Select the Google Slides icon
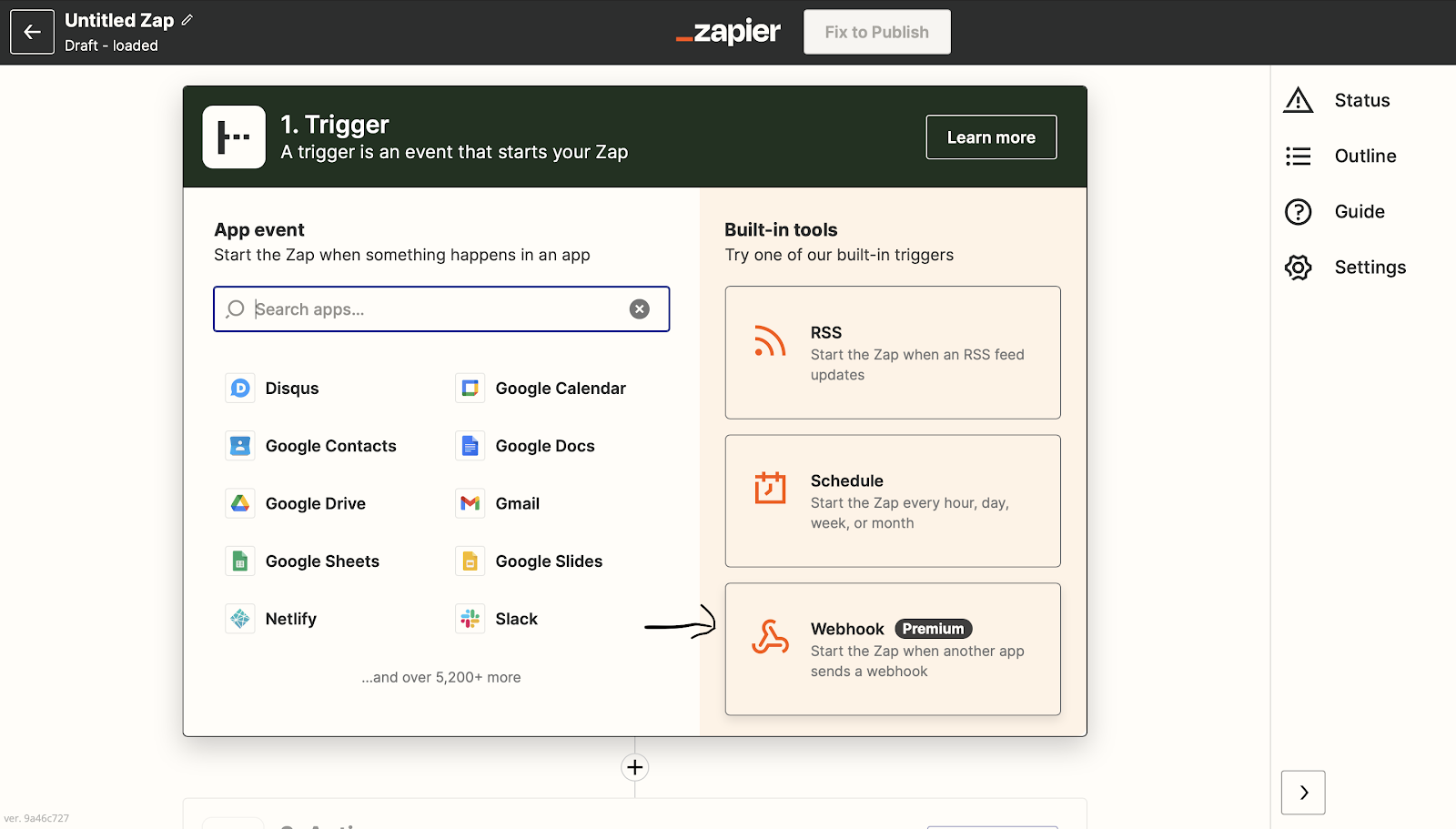The image size is (1456, 829). [x=470, y=561]
